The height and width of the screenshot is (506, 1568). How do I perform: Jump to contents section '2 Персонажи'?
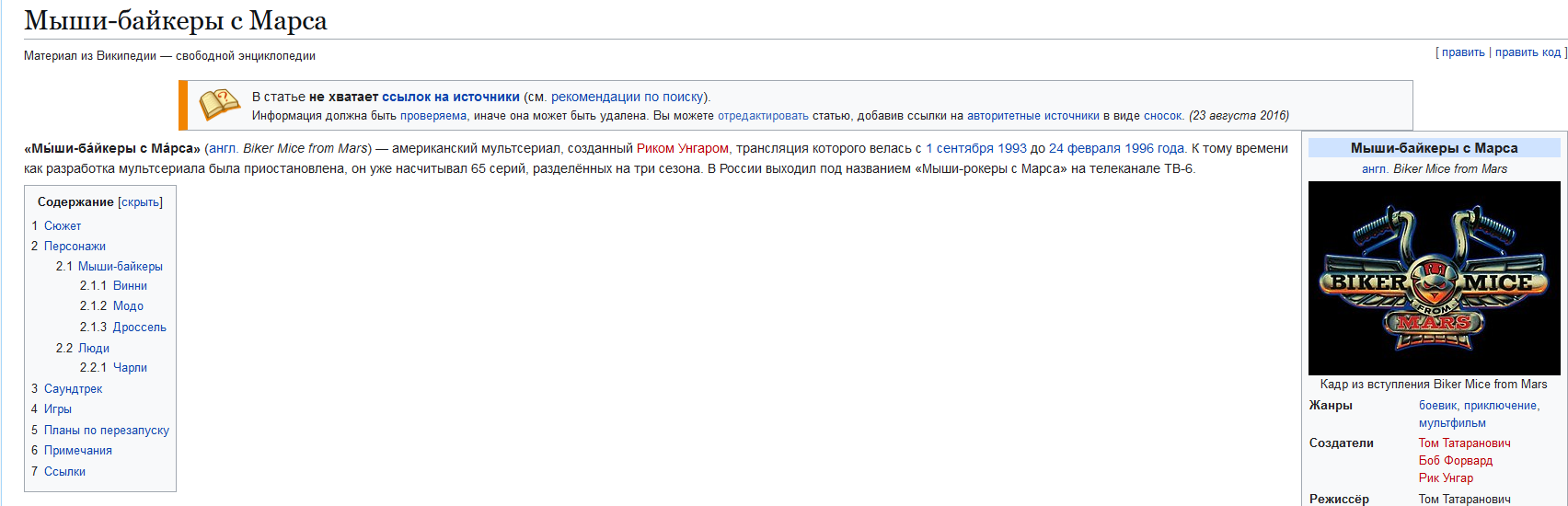(68, 246)
